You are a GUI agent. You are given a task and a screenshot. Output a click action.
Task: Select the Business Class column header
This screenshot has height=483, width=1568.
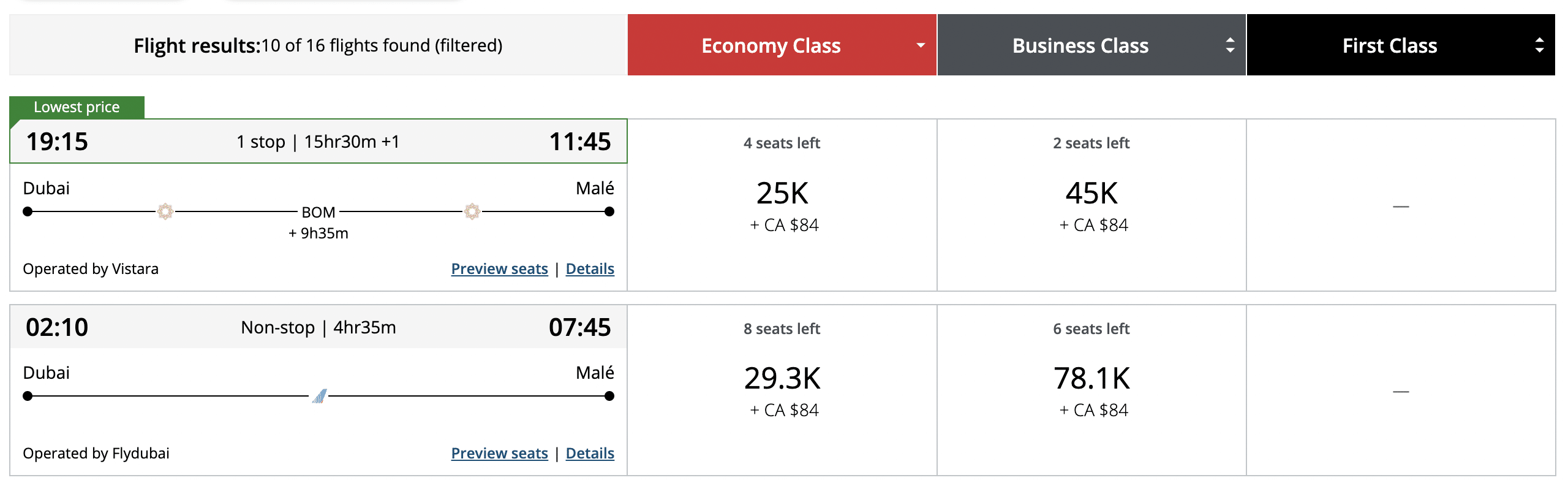pos(1080,45)
